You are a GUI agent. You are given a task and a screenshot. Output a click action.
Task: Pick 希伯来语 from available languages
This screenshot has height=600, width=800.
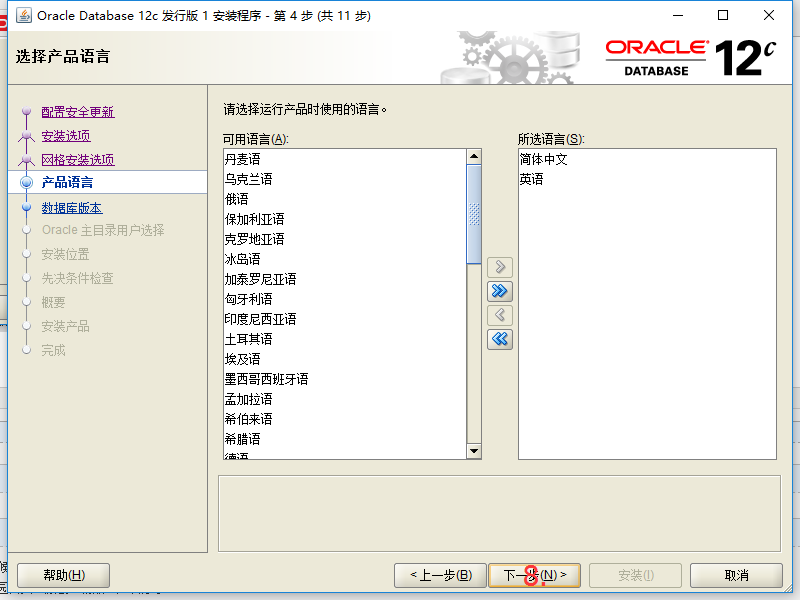(345, 419)
